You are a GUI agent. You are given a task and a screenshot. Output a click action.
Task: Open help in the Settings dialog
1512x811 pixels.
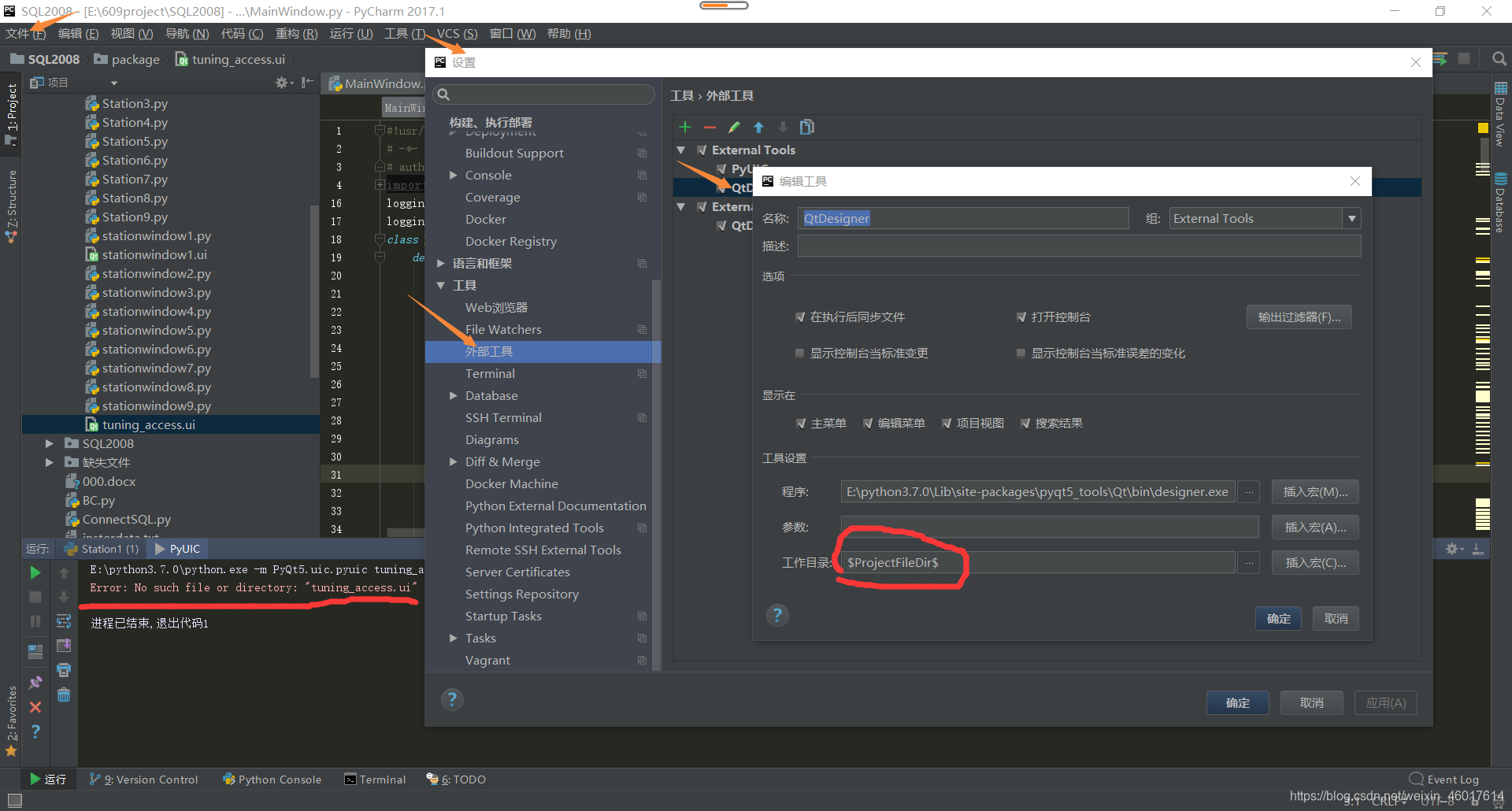click(x=452, y=699)
